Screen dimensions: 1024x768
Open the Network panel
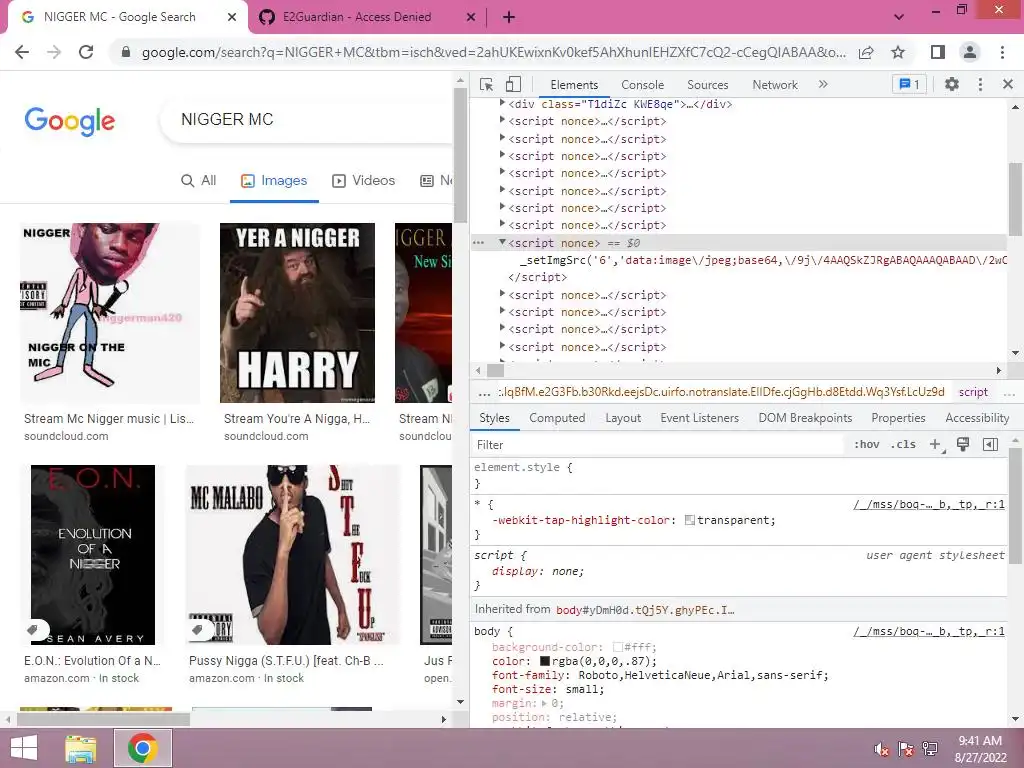pyautogui.click(x=775, y=85)
